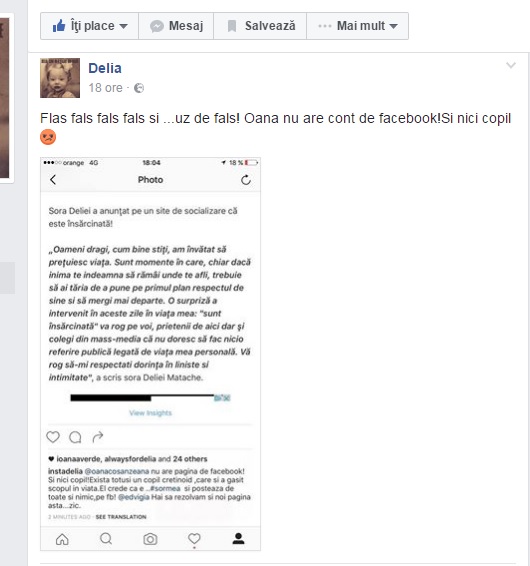
Task: Tap the heart like icon under photo
Action: click(x=53, y=437)
